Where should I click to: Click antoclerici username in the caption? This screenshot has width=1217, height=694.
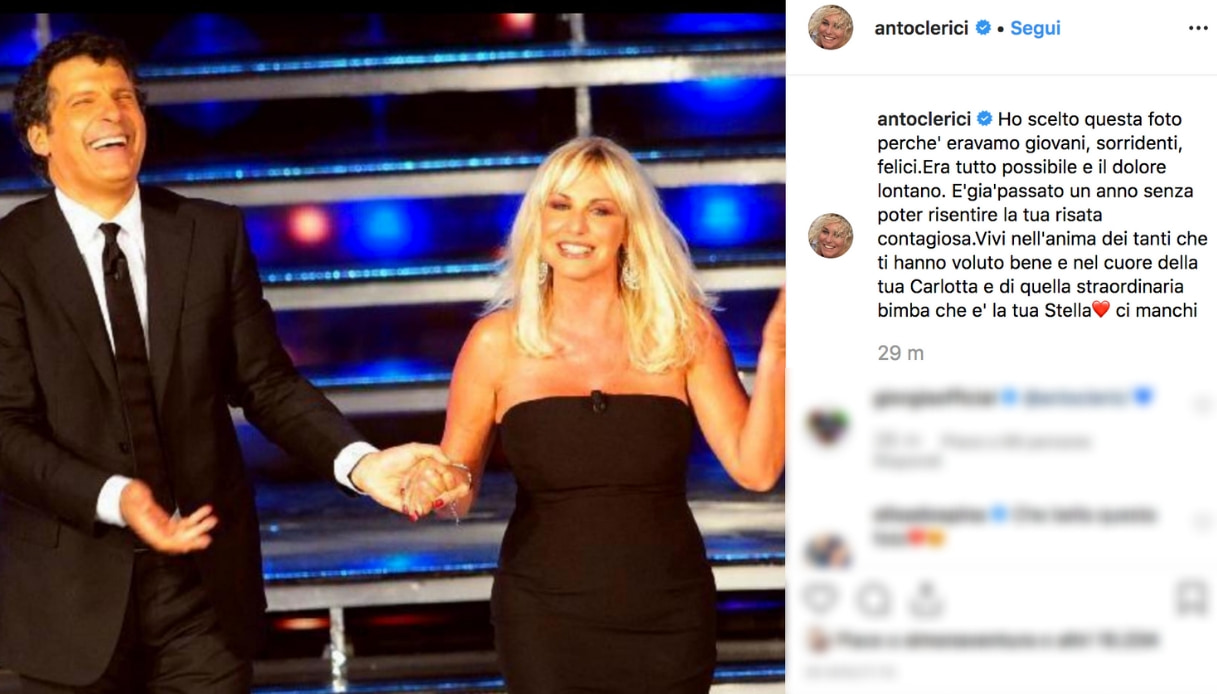[x=921, y=117]
